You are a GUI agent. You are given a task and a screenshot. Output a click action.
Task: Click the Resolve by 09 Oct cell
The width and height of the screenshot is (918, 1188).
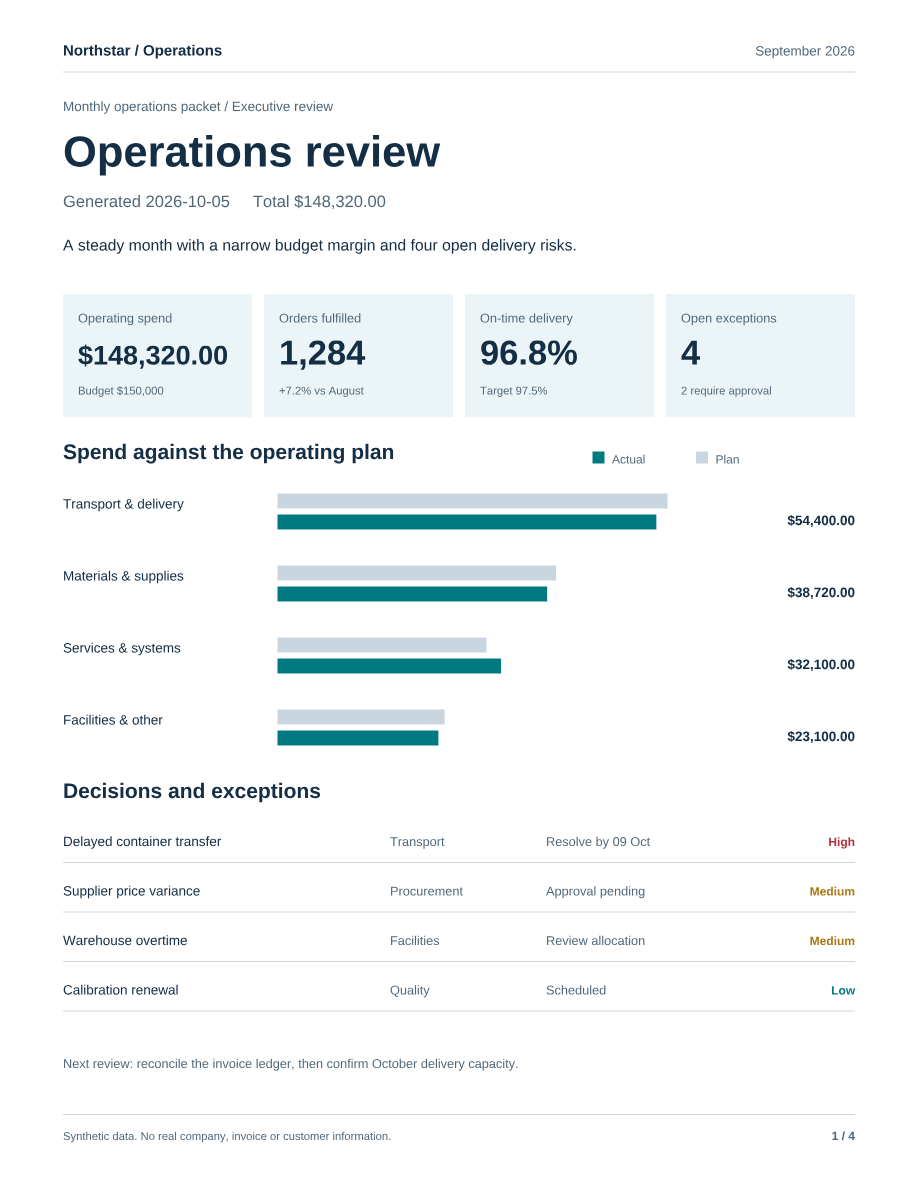click(x=598, y=842)
